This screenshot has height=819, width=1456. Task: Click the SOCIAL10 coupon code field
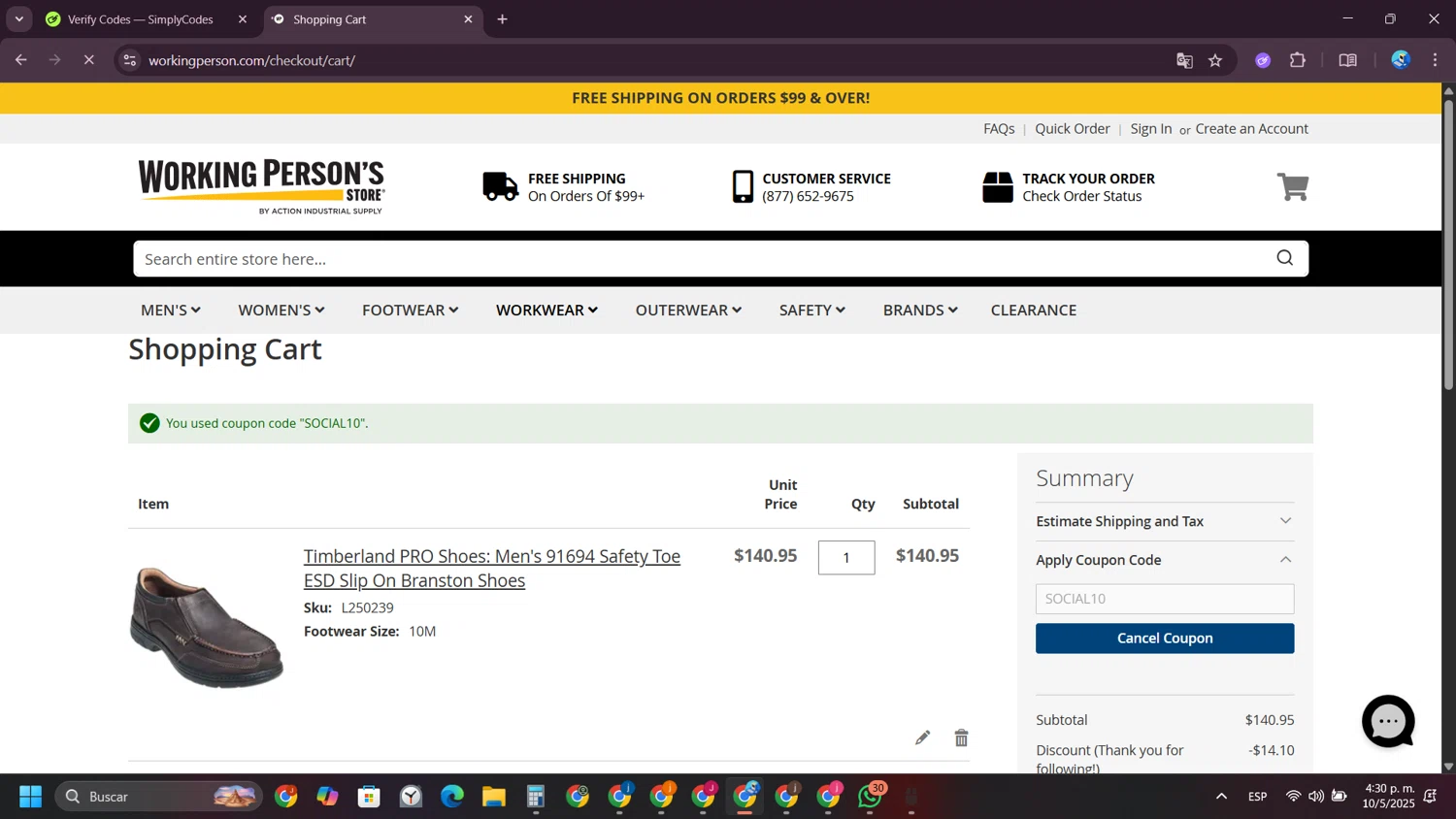click(x=1165, y=599)
